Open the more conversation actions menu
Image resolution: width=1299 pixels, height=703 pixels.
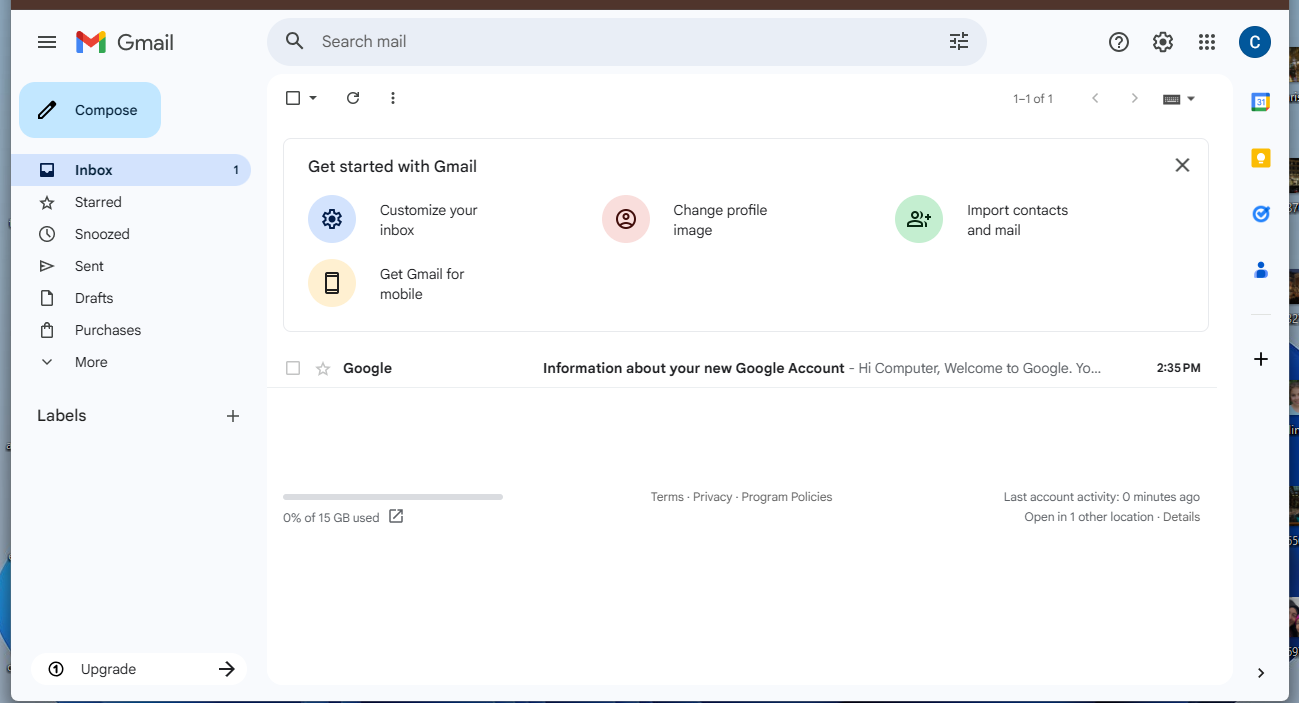[392, 98]
